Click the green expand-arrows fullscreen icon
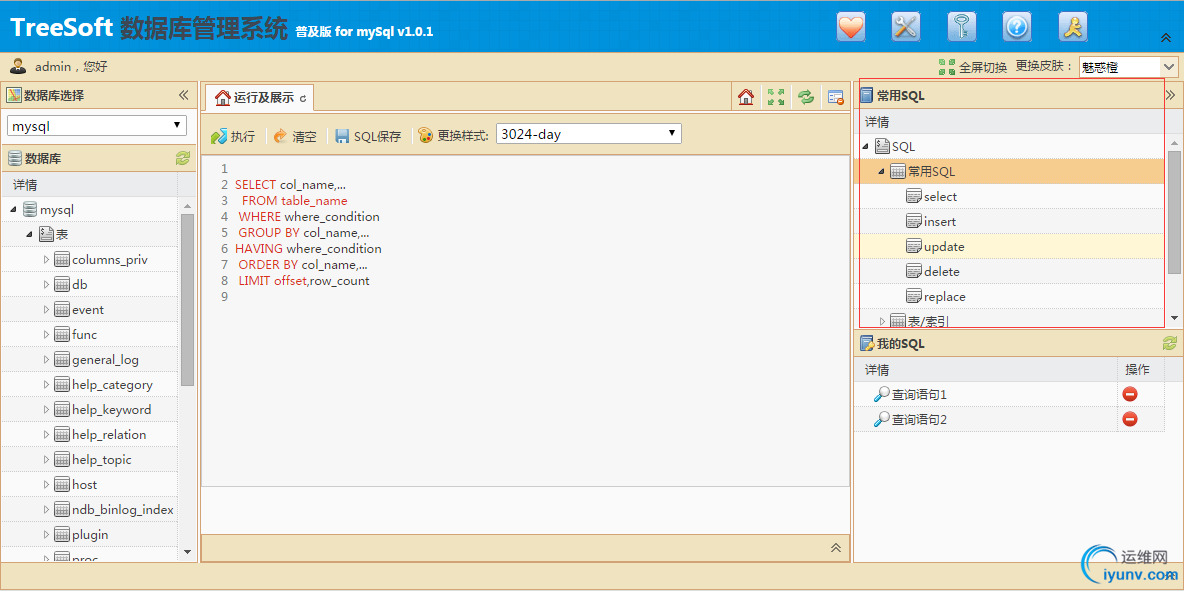This screenshot has height=591, width=1184. pos(775,97)
